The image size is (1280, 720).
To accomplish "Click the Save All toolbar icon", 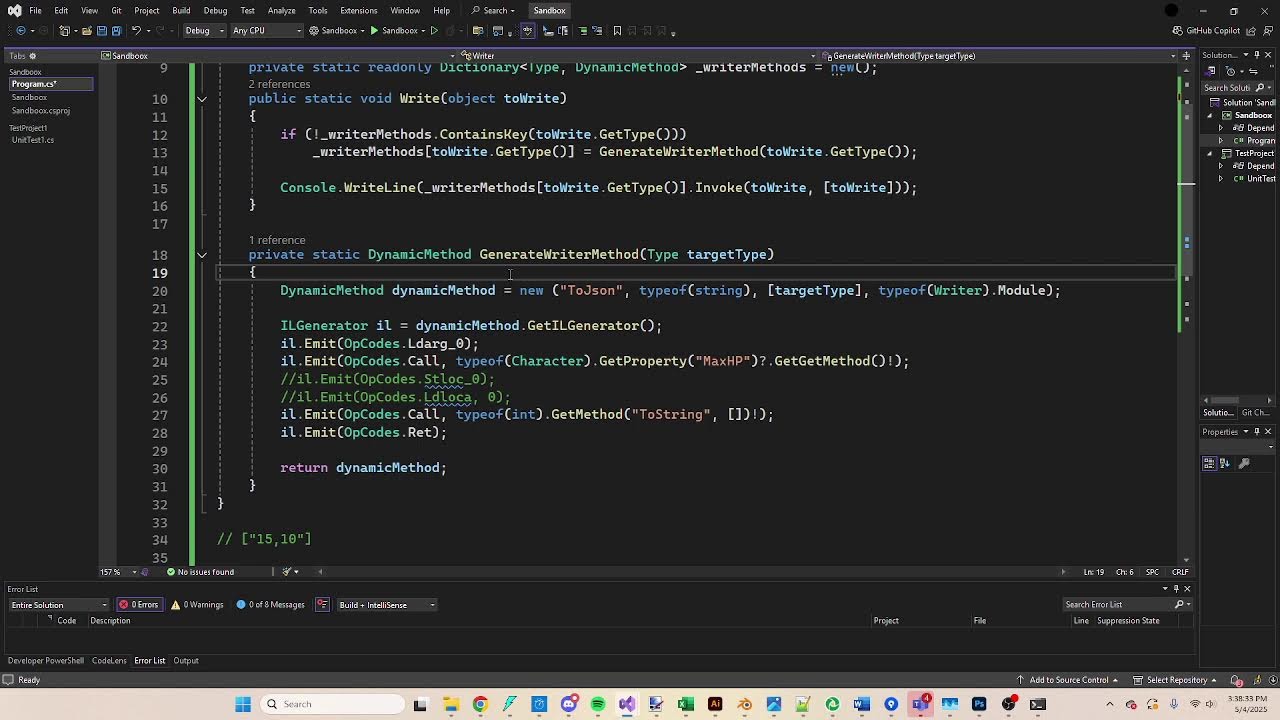I will click(x=116, y=31).
